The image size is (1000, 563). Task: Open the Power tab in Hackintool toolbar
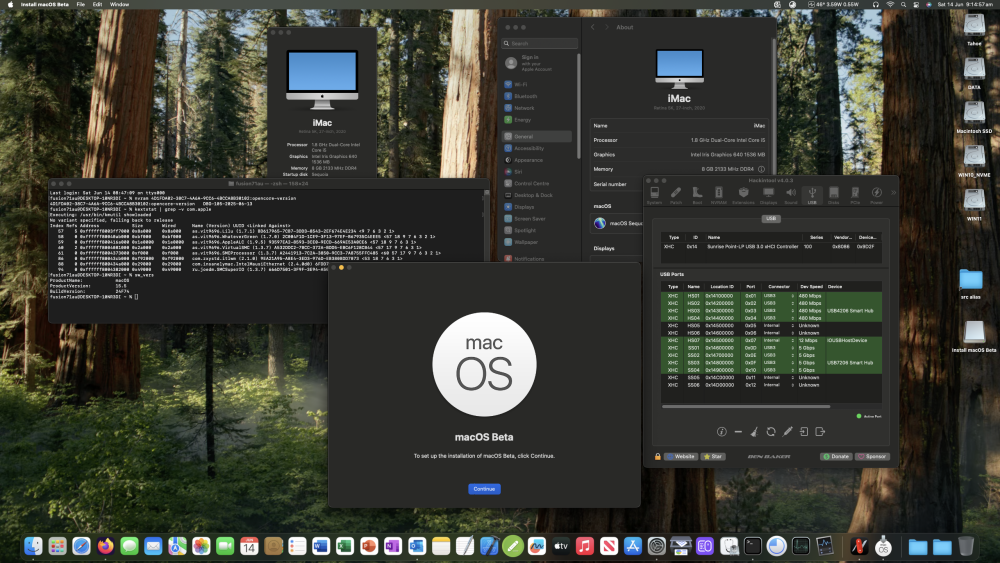[x=877, y=195]
